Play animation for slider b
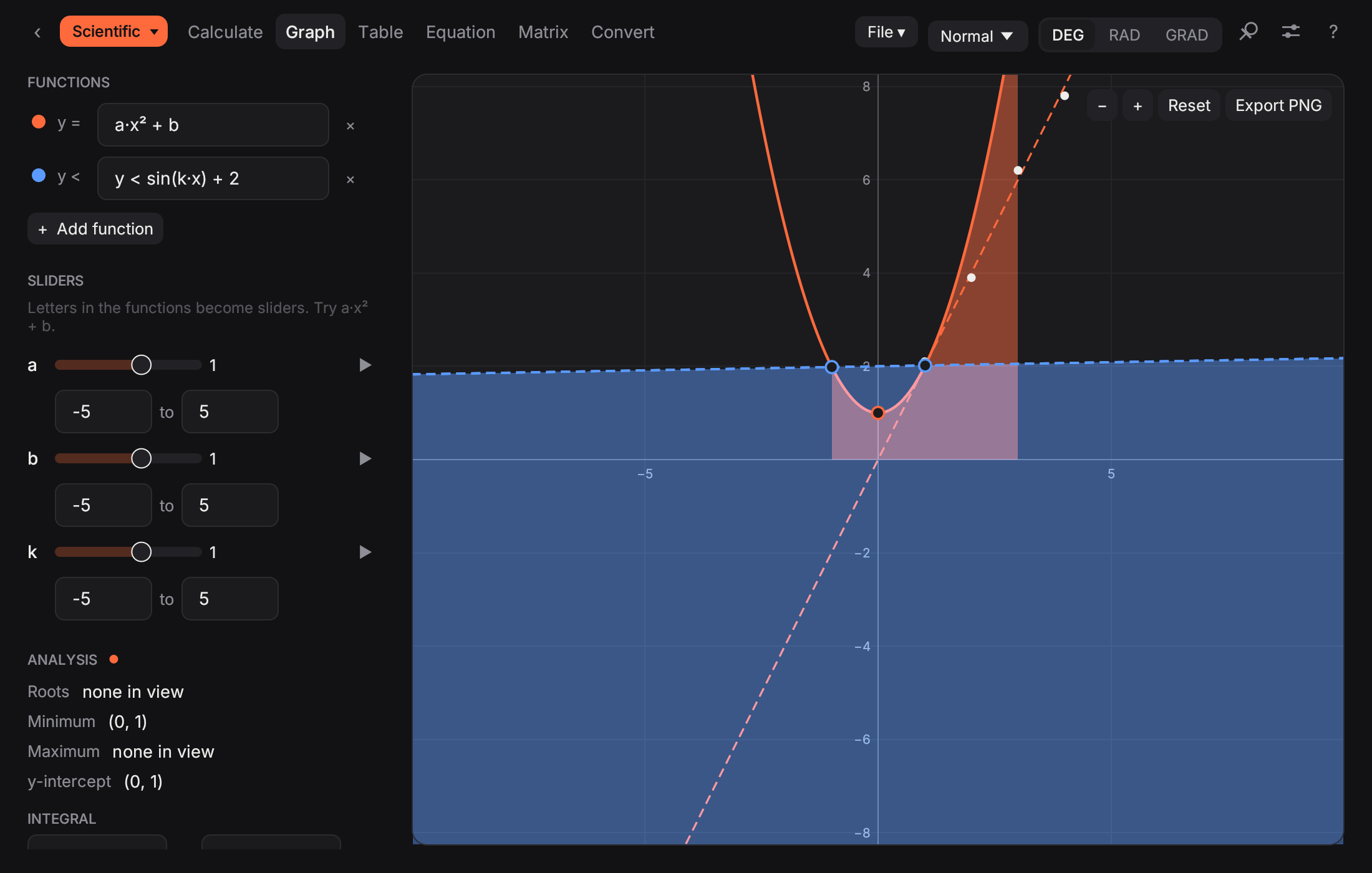Viewport: 1372px width, 873px height. tap(365, 458)
